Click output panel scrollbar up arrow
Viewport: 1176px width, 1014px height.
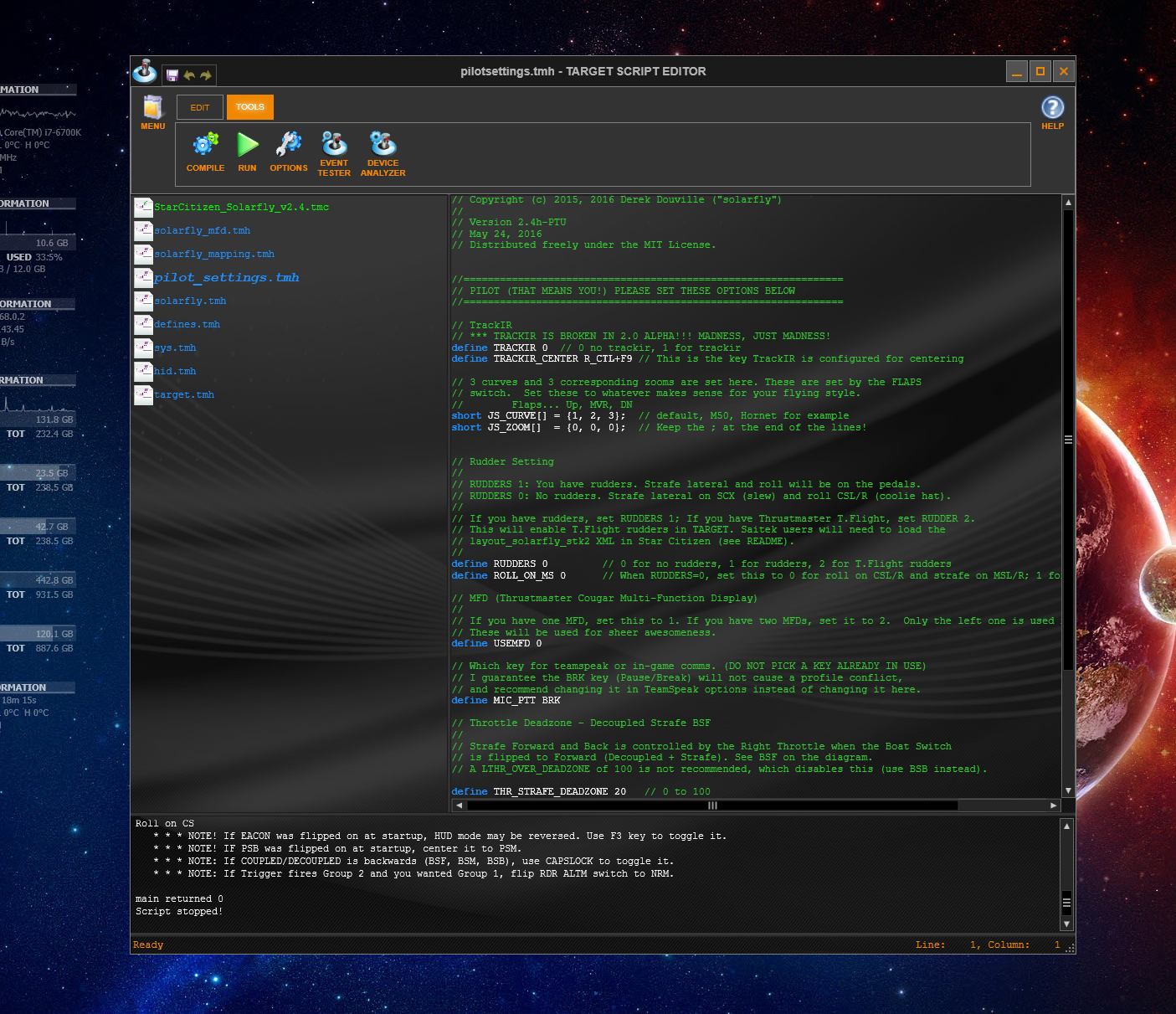[1066, 826]
